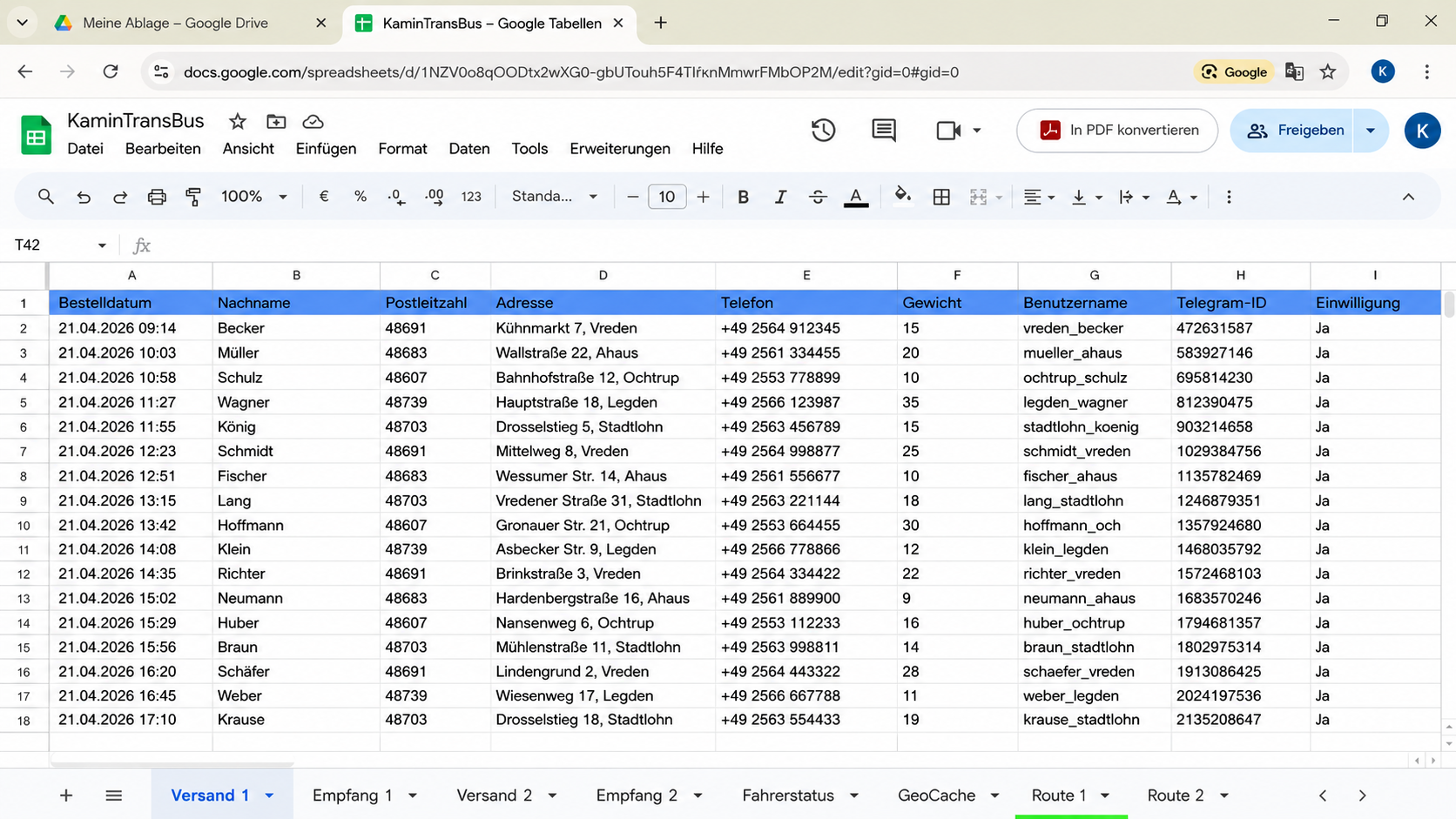The height and width of the screenshot is (819, 1456).
Task: Format as percent
Action: pyautogui.click(x=361, y=197)
